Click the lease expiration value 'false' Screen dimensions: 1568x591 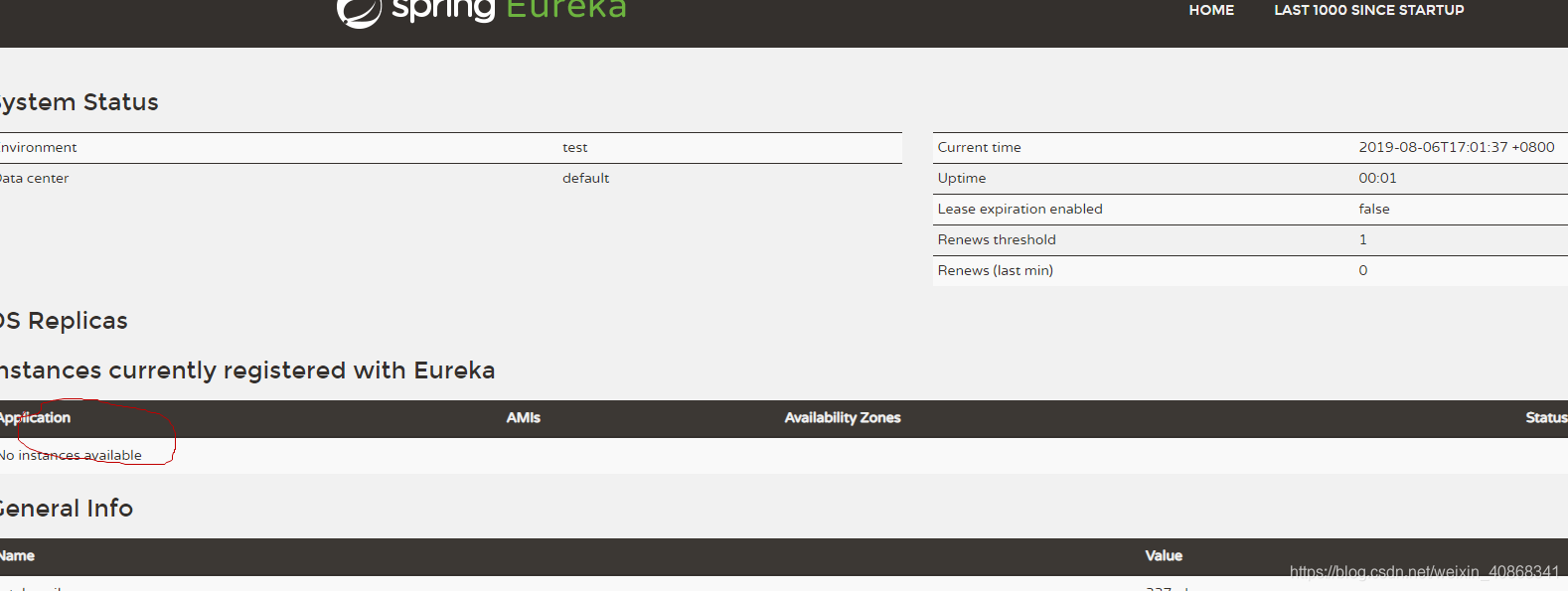pos(1373,209)
